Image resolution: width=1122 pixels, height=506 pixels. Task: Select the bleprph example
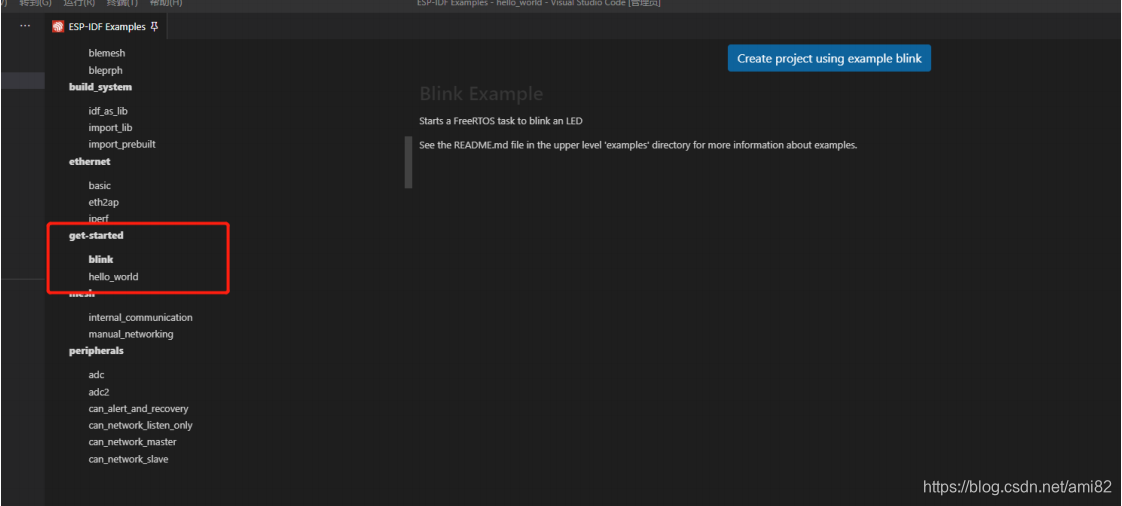[x=106, y=70]
